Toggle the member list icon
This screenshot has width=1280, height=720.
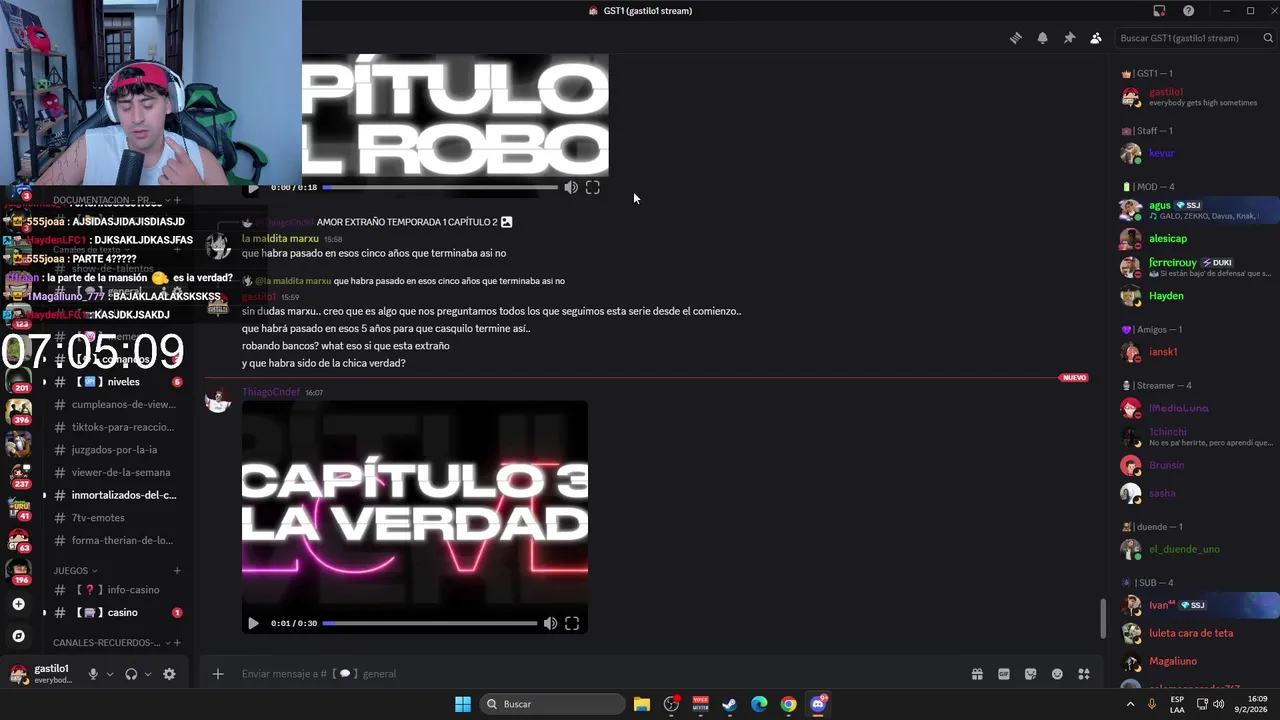(x=1096, y=38)
